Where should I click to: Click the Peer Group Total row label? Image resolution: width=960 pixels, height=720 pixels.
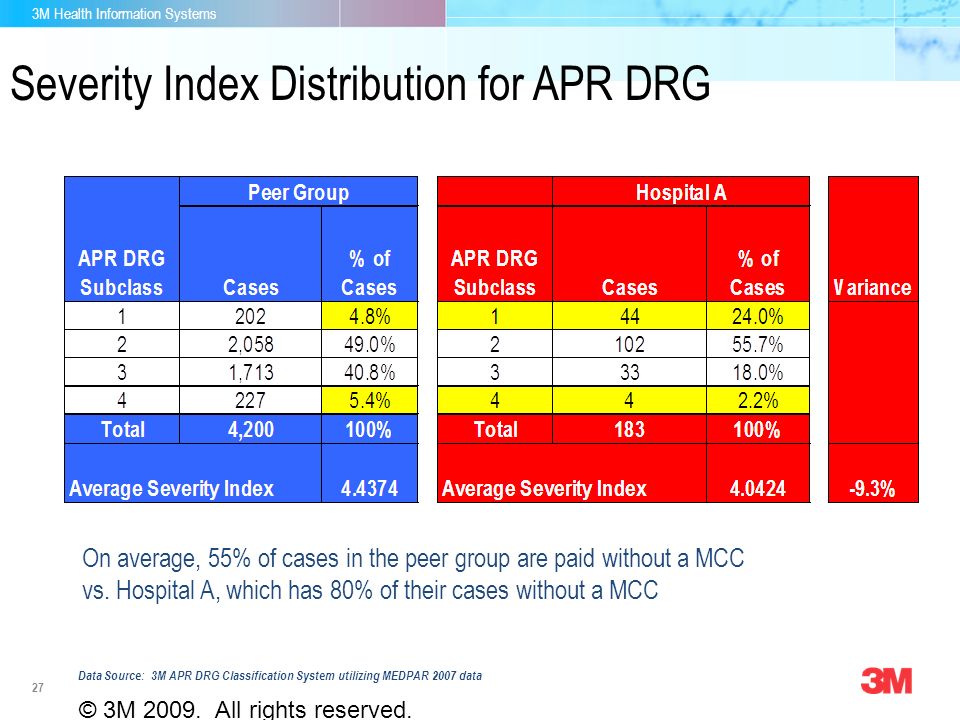122,429
